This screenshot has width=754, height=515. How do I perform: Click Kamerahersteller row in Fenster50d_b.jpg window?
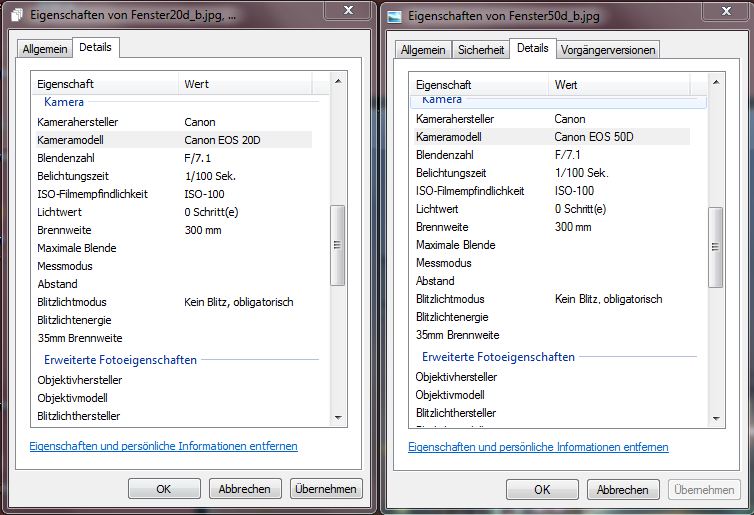(552, 119)
